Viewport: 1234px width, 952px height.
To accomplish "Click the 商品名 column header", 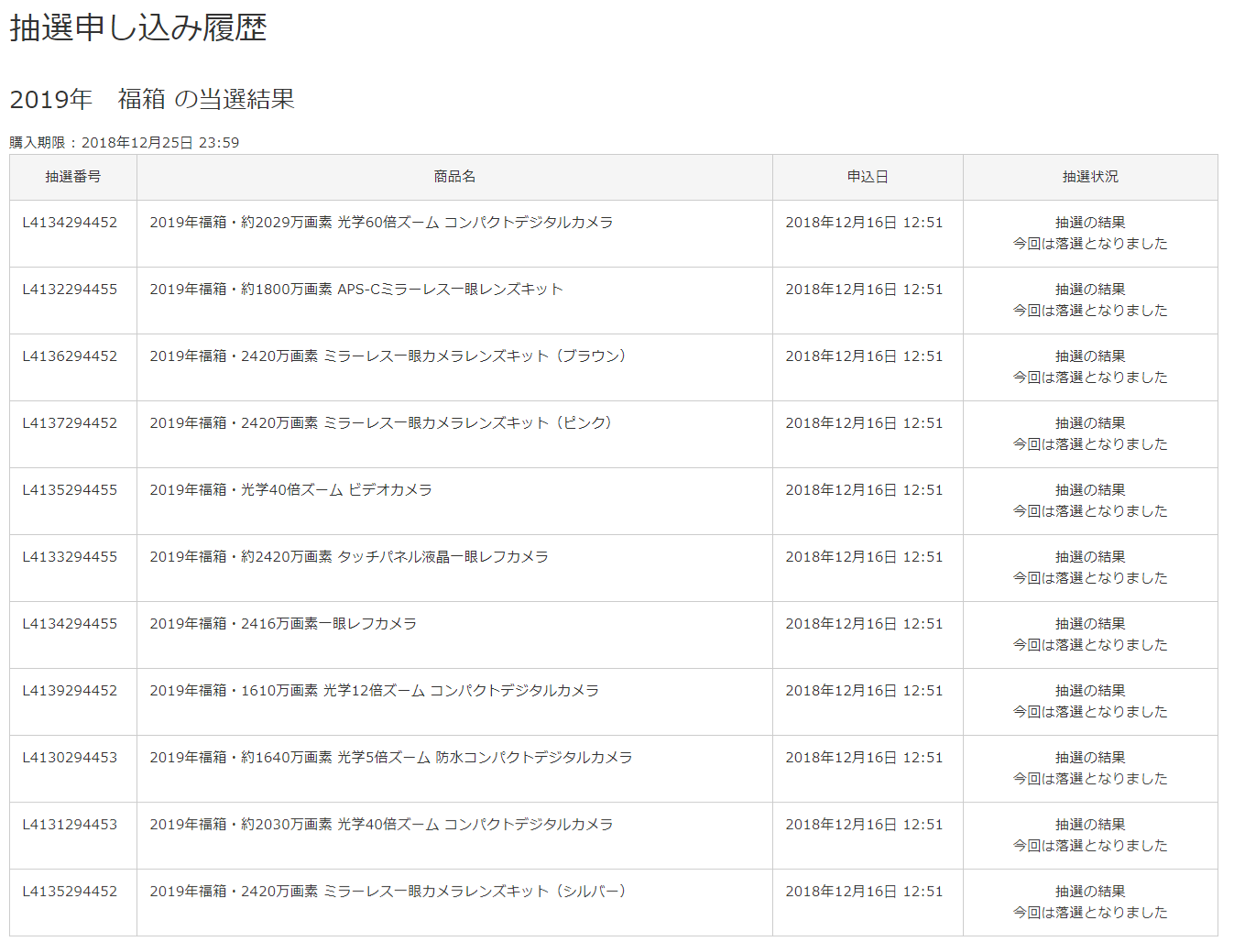I will point(454,177).
